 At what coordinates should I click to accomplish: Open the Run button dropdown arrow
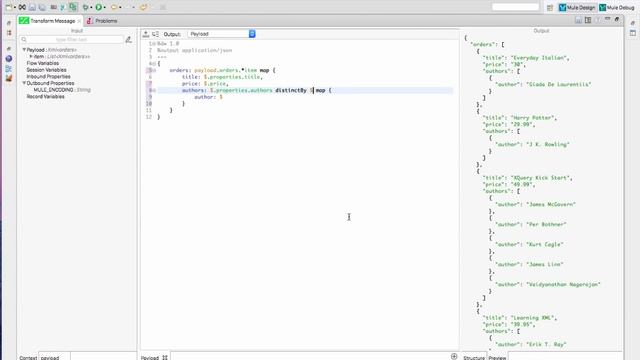pyautogui.click(x=105, y=7)
